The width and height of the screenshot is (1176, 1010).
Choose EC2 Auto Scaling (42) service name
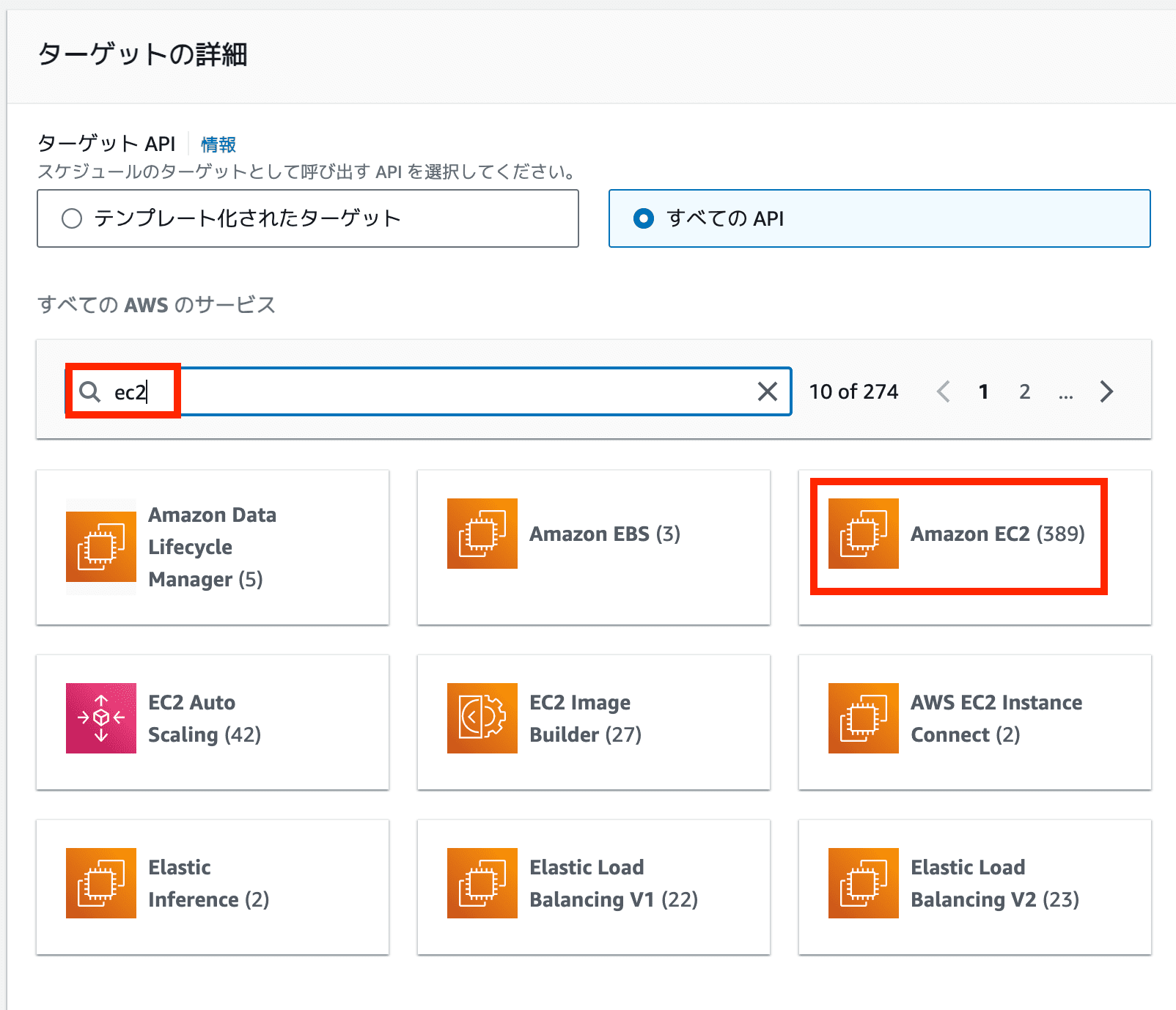(x=205, y=718)
